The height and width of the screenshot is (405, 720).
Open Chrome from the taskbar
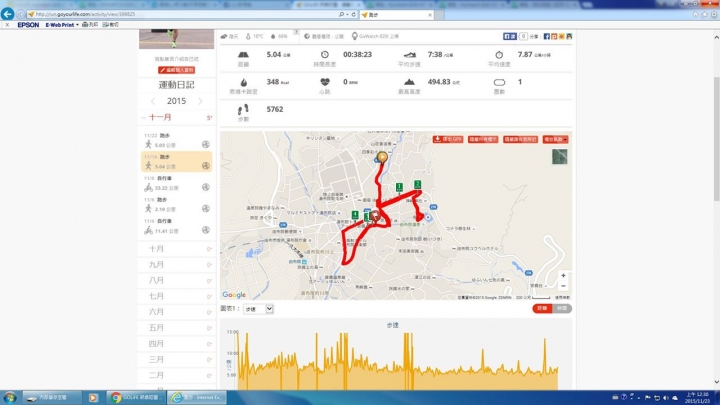click(x=135, y=398)
